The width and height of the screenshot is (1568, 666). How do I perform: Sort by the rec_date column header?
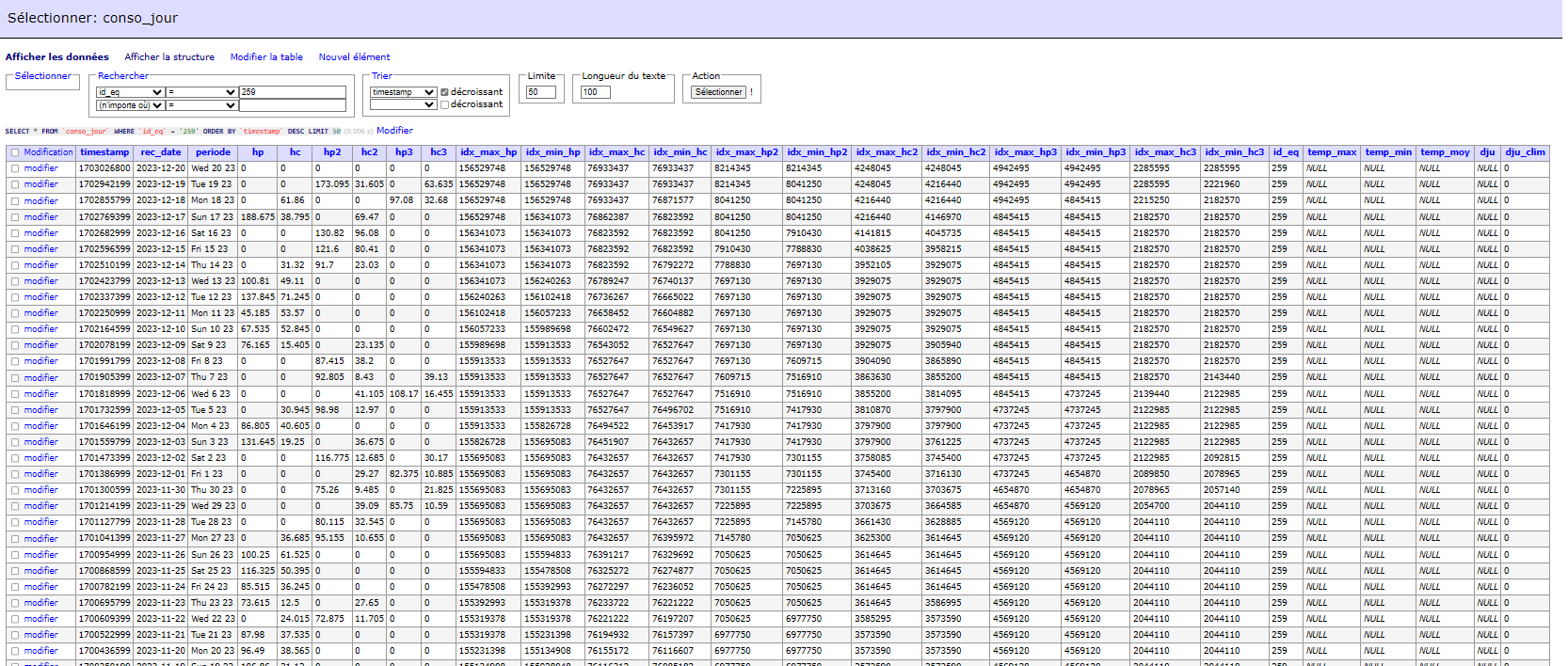[161, 152]
